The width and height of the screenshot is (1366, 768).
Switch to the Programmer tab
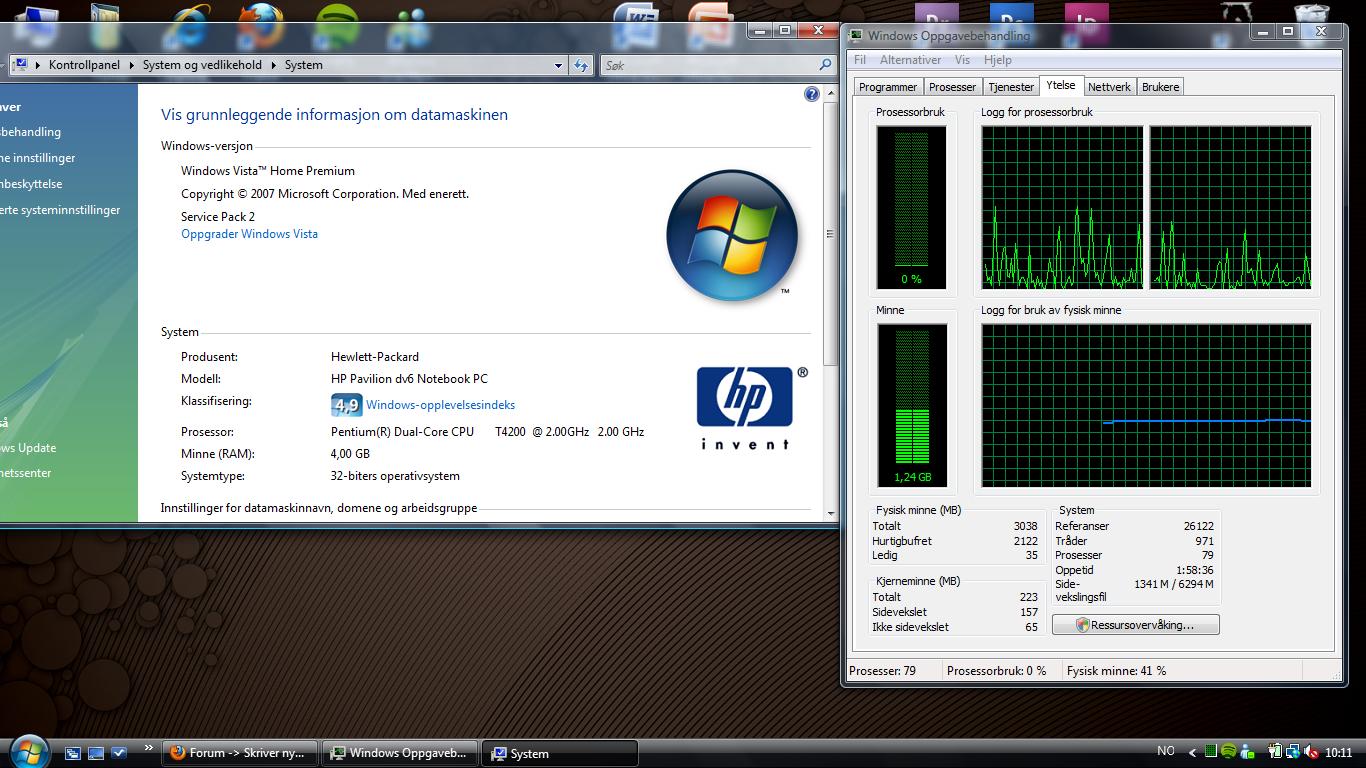click(888, 87)
